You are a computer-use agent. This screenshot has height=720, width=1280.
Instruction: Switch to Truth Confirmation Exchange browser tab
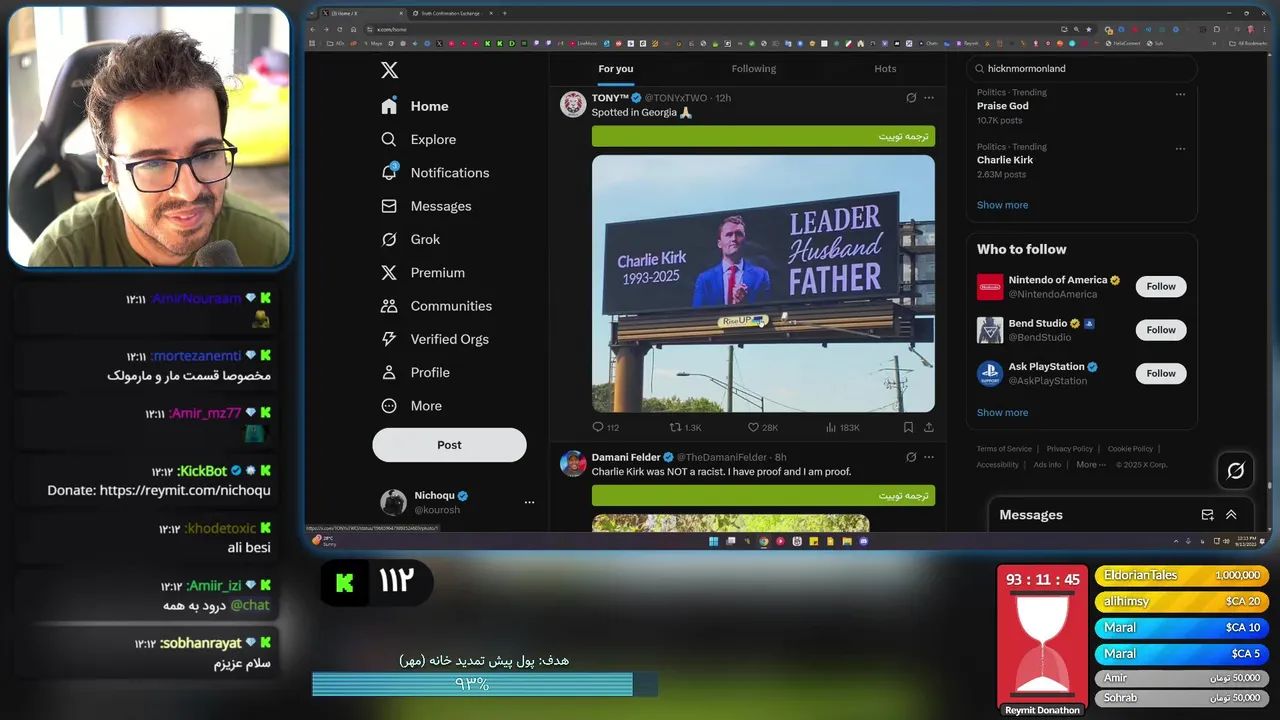click(x=452, y=13)
